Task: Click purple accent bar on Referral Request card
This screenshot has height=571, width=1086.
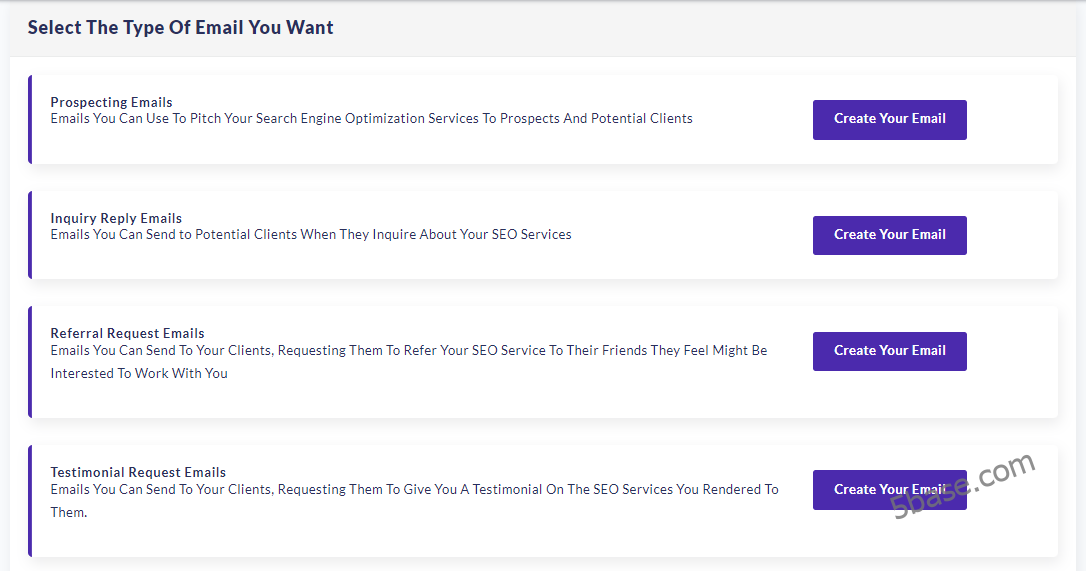Action: tap(30, 361)
